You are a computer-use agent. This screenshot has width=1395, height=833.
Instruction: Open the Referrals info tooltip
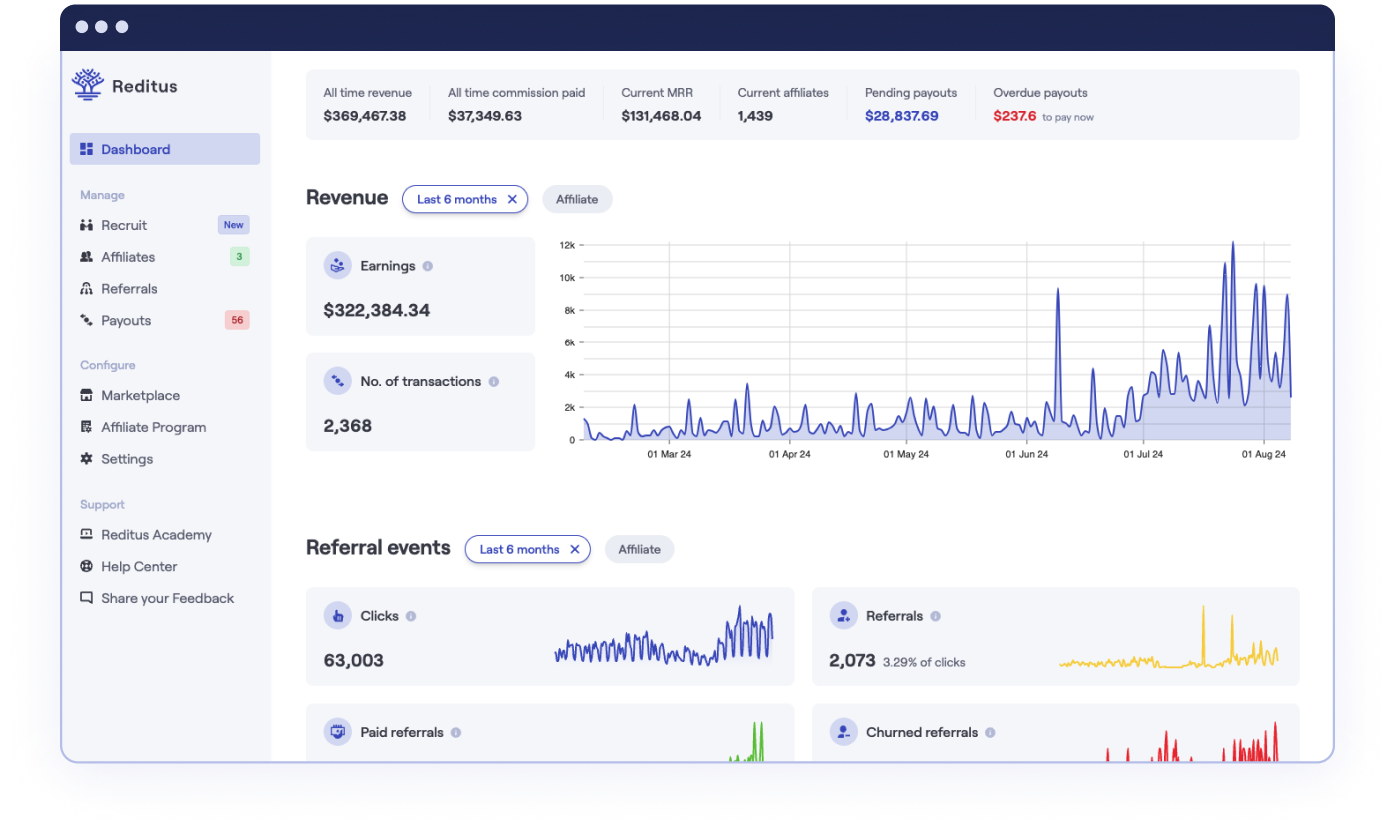[x=936, y=616]
